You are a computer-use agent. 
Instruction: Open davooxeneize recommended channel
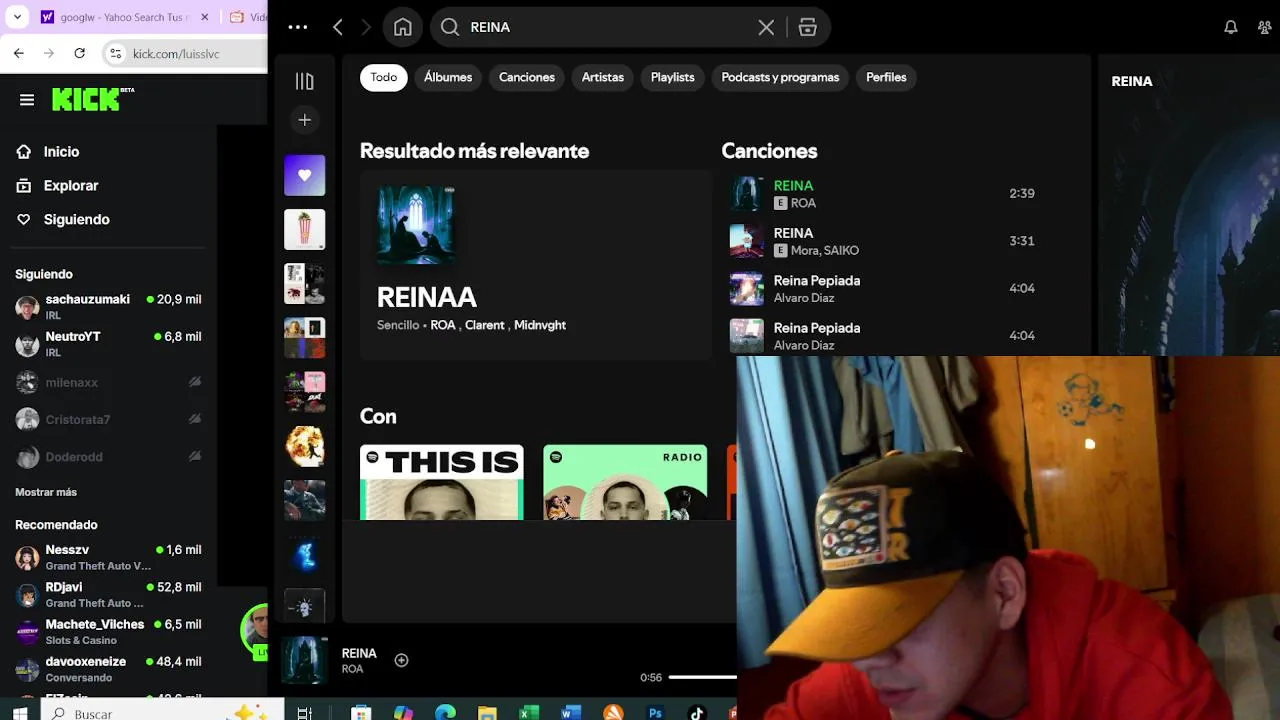point(108,669)
